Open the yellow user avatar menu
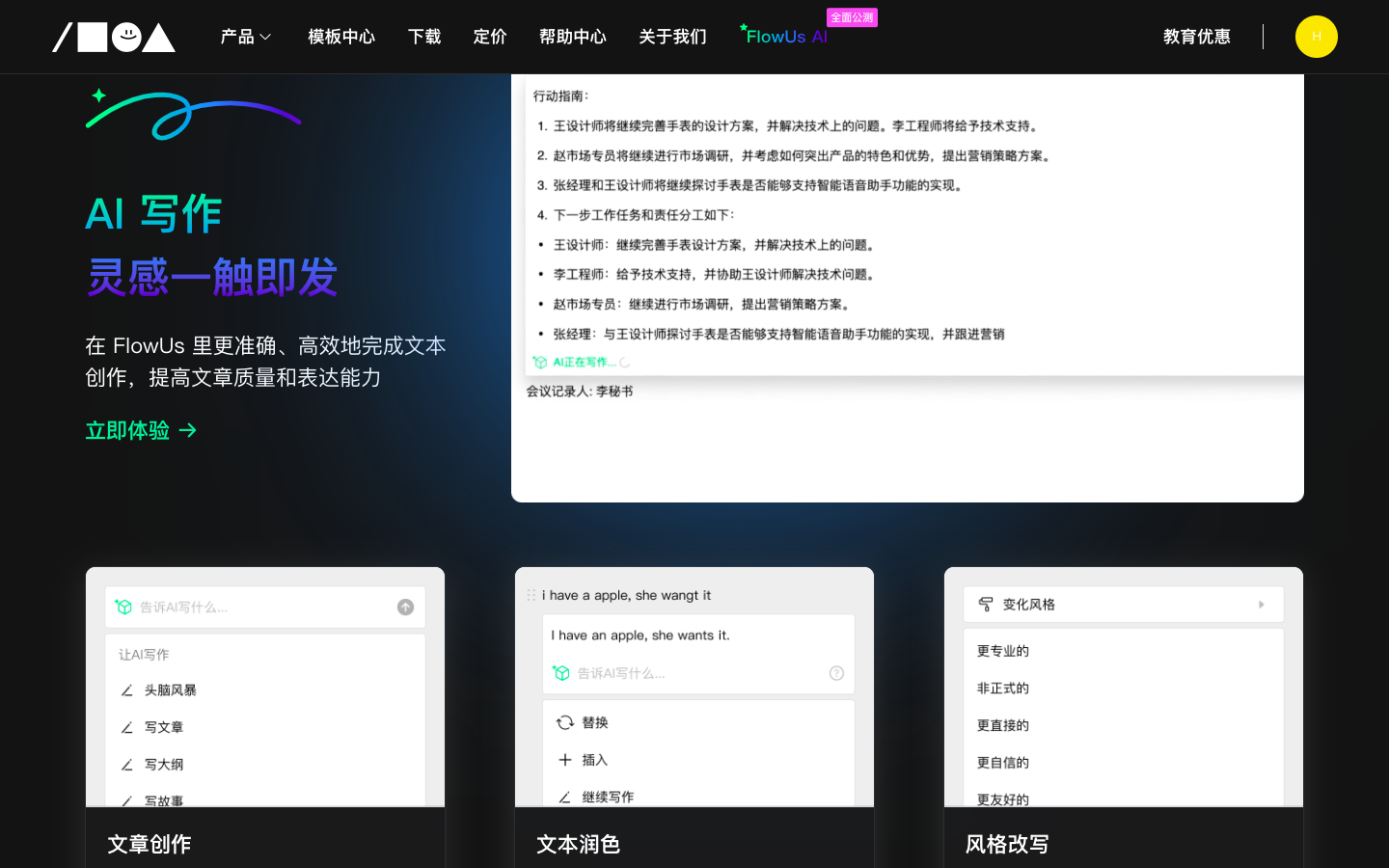Viewport: 1389px width, 868px height. (x=1316, y=37)
